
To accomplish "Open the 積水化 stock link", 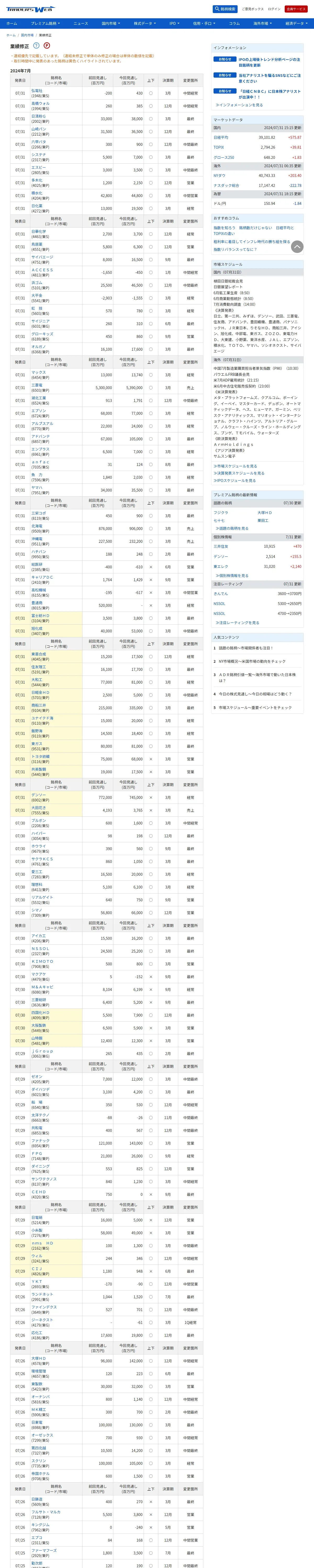I will pos(37,193).
